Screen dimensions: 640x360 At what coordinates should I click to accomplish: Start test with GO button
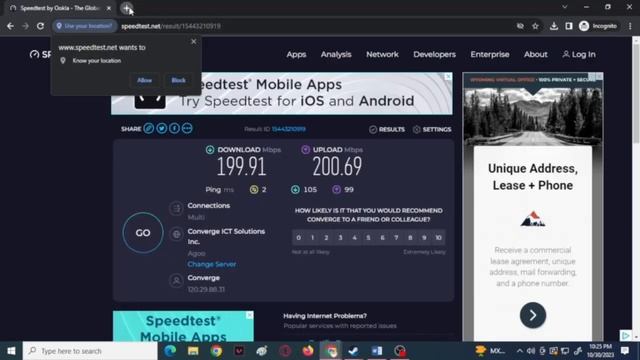143,233
